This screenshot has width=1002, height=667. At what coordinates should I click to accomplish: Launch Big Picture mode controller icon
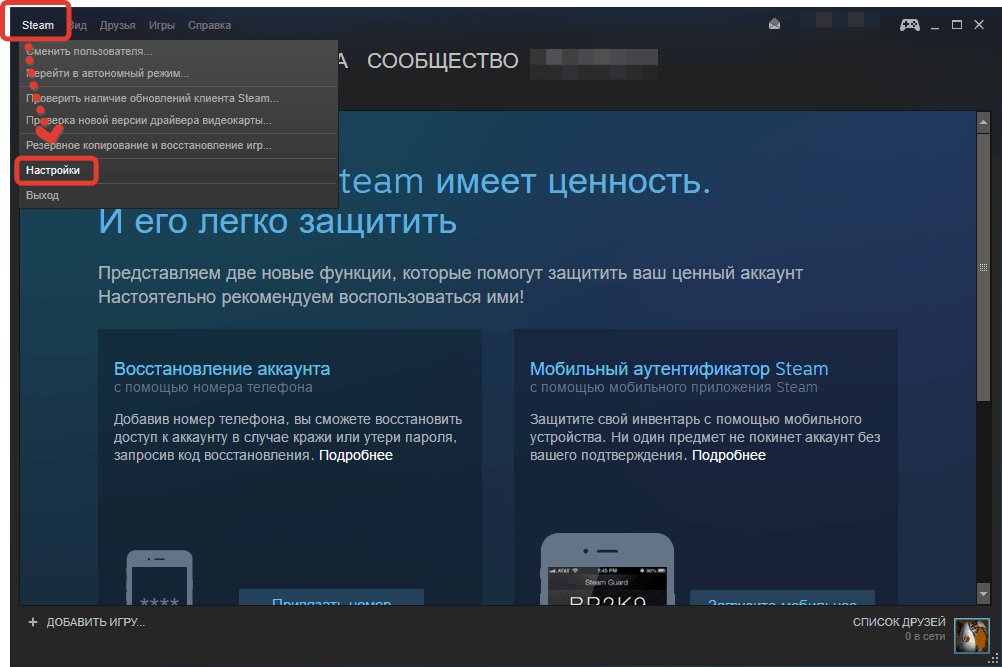[909, 25]
